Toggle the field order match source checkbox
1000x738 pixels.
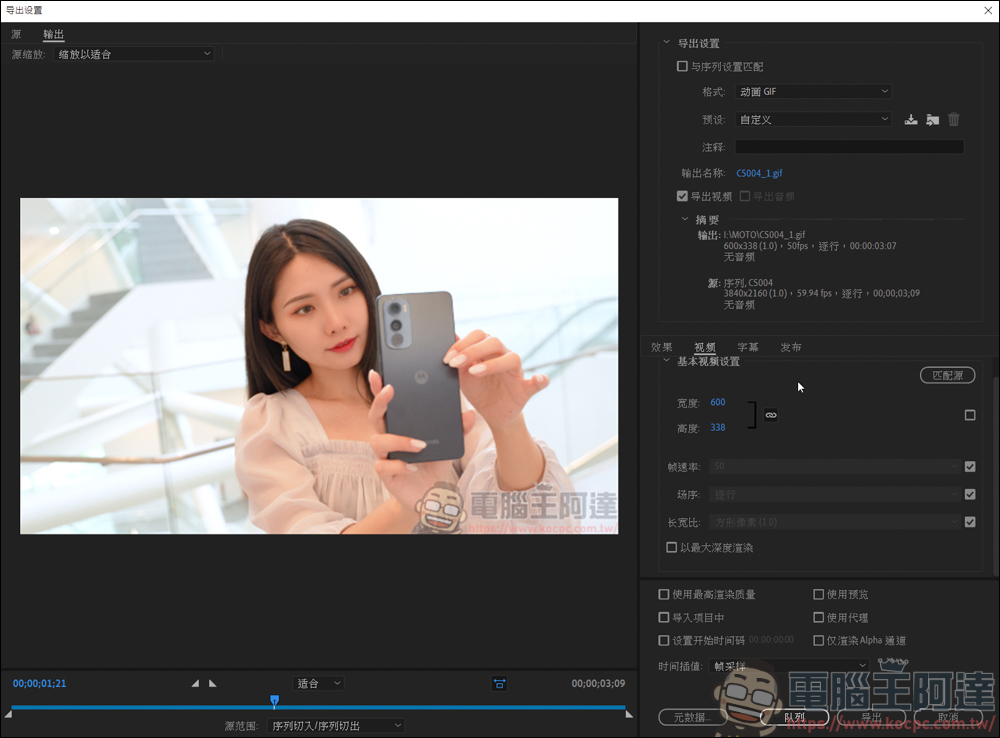970,494
